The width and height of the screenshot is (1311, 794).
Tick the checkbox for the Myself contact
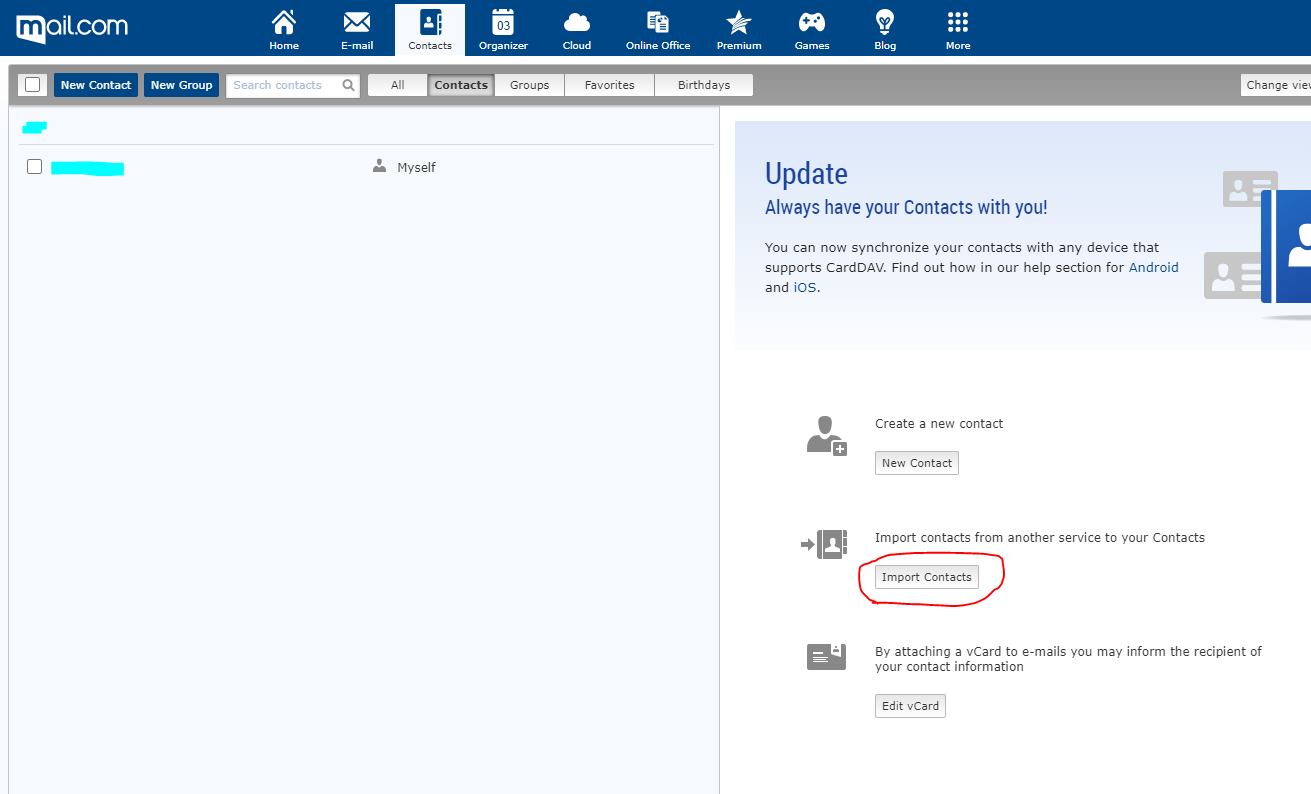point(34,167)
